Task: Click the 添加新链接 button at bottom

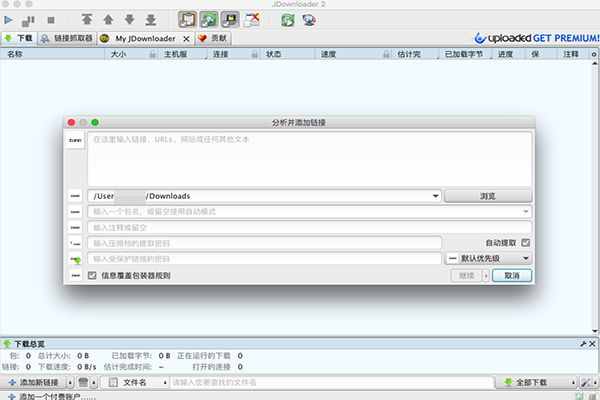Action: pyautogui.click(x=37, y=382)
